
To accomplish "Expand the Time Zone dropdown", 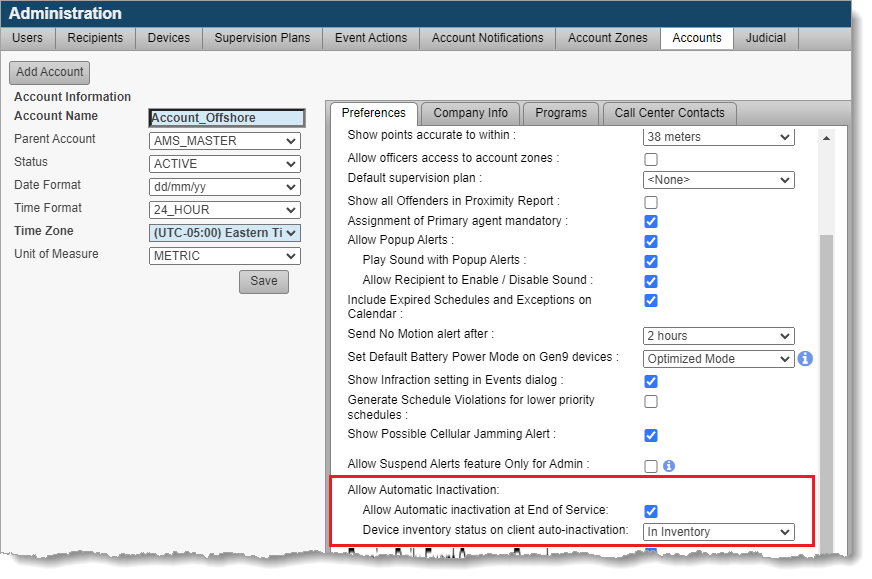I will click(x=224, y=233).
